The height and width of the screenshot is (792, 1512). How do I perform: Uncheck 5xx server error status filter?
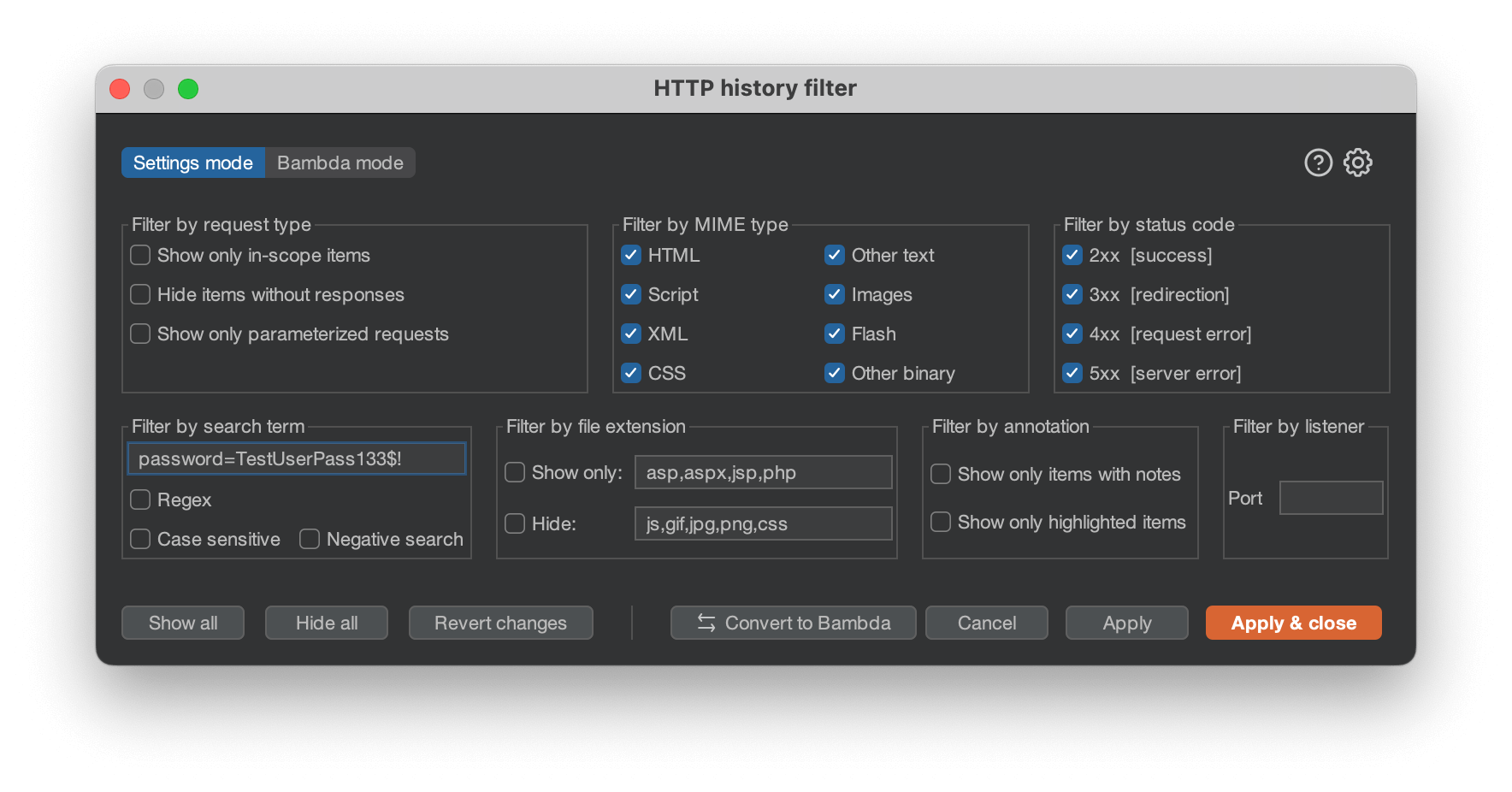click(x=1072, y=373)
